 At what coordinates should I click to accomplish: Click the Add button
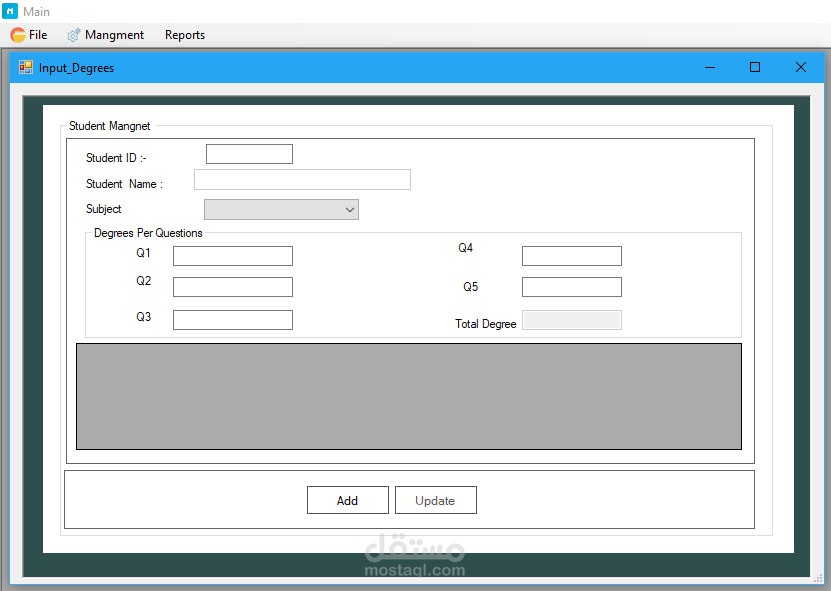[x=348, y=500]
